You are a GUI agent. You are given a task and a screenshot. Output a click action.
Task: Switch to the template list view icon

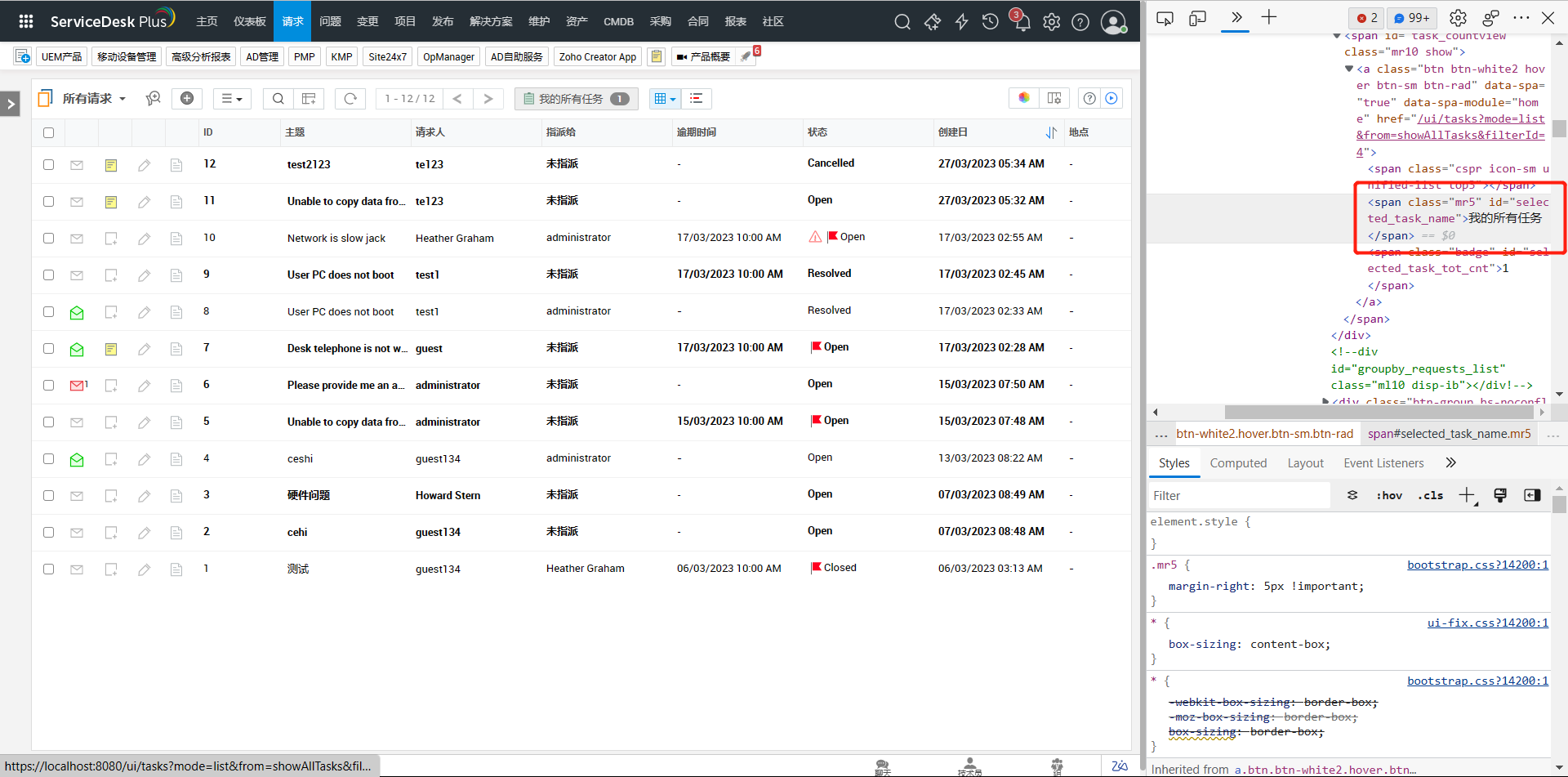[697, 99]
